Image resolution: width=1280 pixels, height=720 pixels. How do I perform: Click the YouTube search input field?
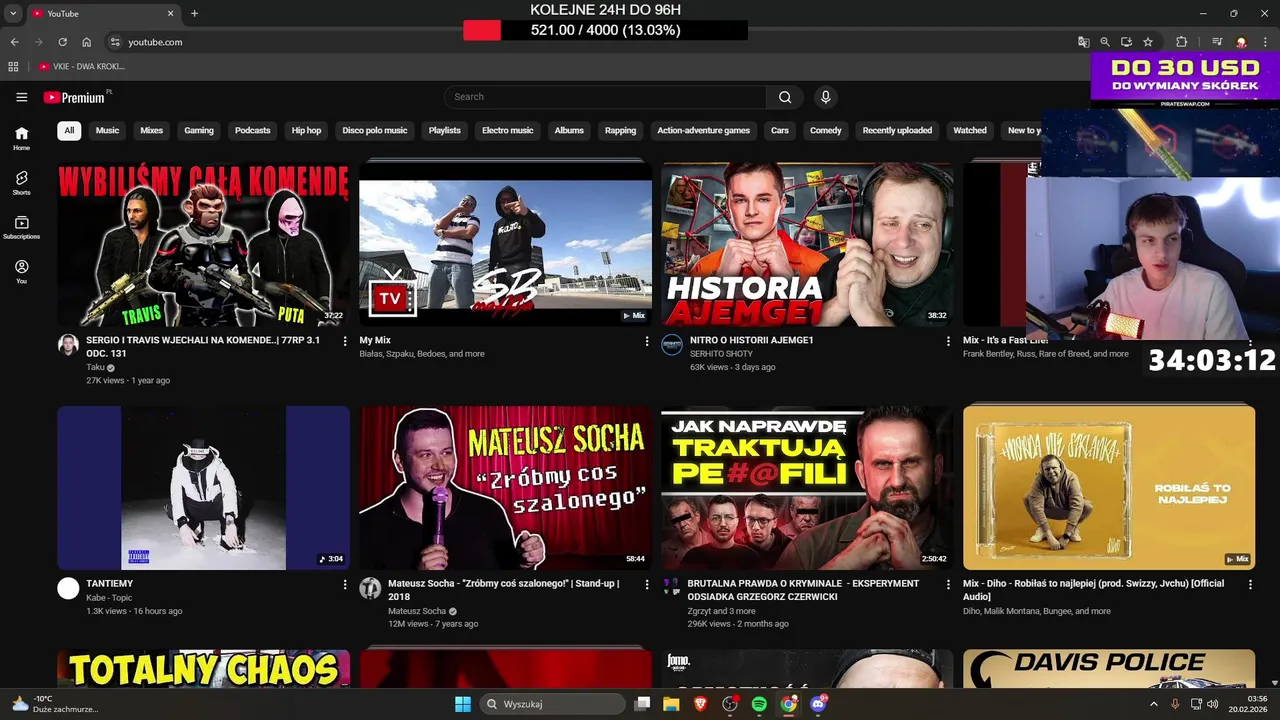606,97
